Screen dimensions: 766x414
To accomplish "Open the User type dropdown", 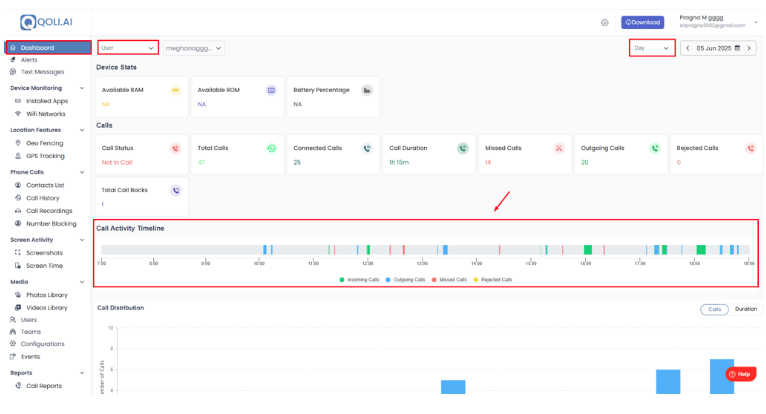I will click(x=128, y=48).
